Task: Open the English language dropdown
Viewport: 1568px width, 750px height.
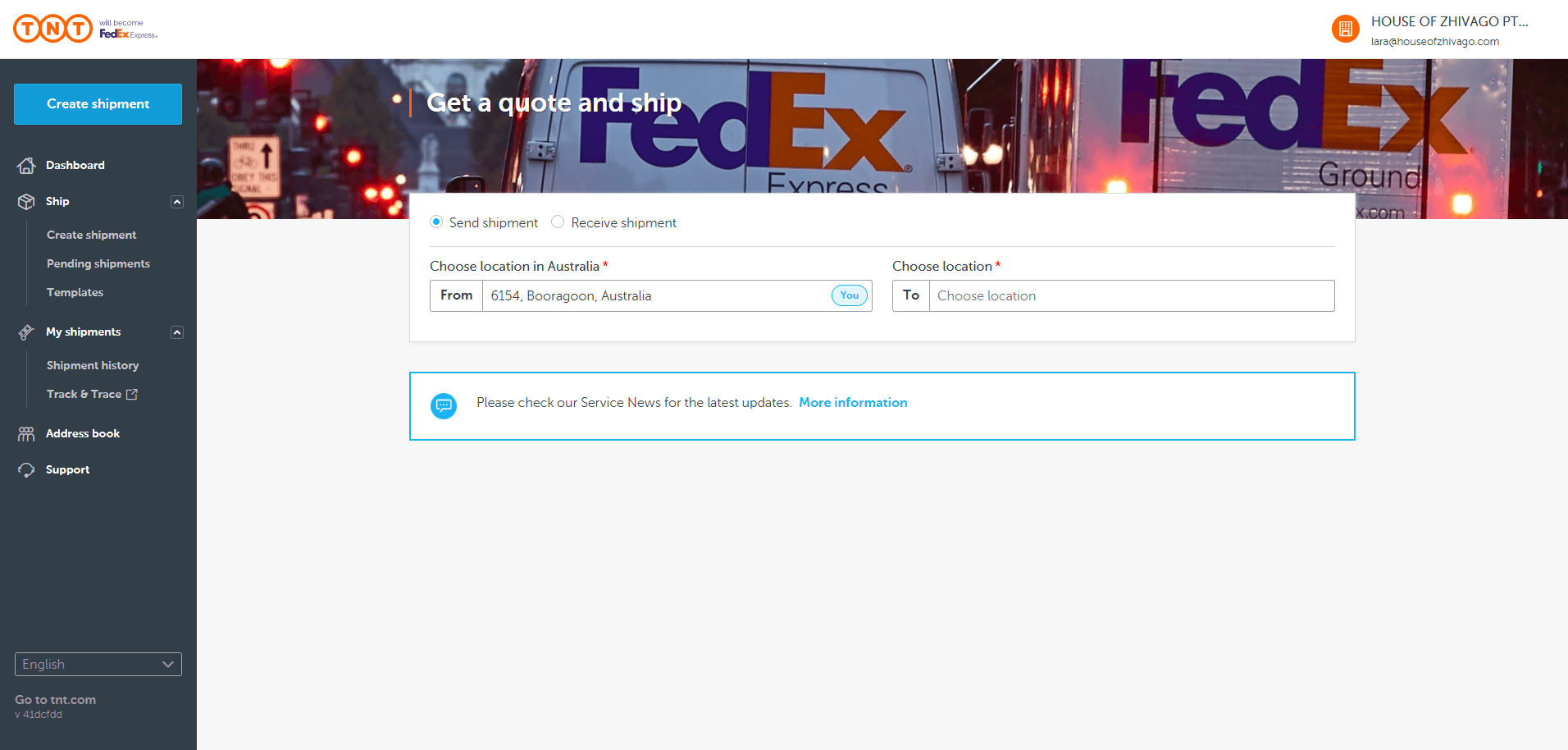Action: click(98, 665)
